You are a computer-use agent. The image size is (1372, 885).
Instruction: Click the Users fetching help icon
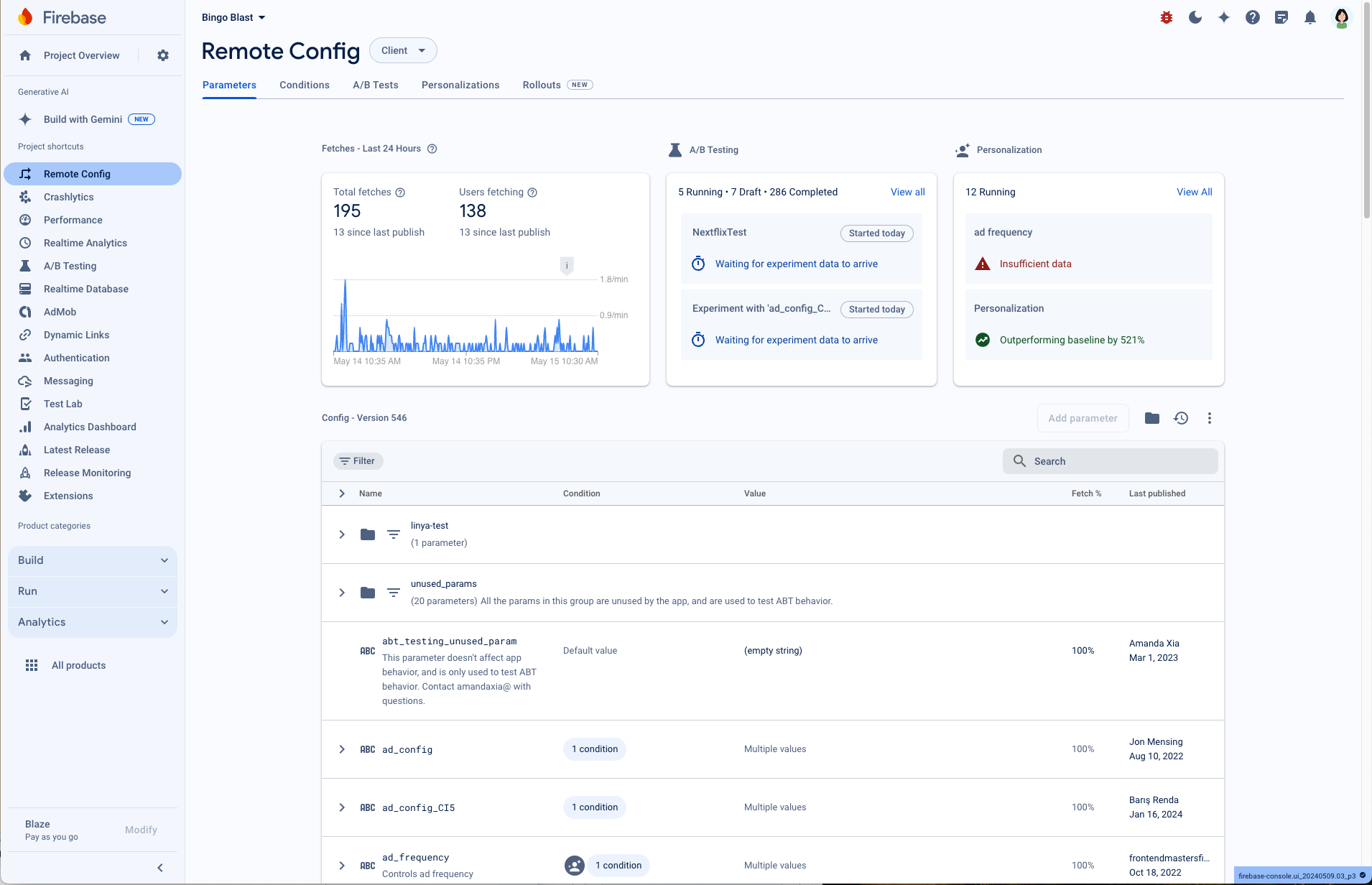(x=532, y=193)
